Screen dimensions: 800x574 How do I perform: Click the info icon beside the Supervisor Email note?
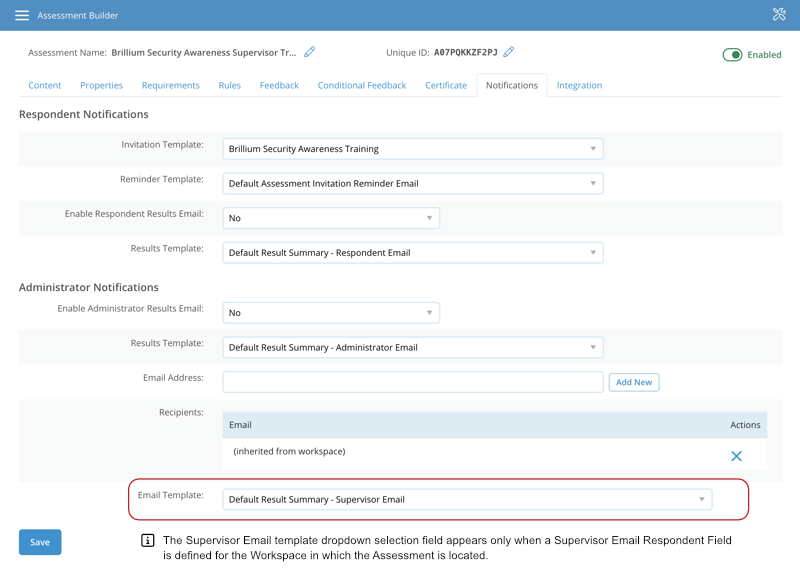147,540
